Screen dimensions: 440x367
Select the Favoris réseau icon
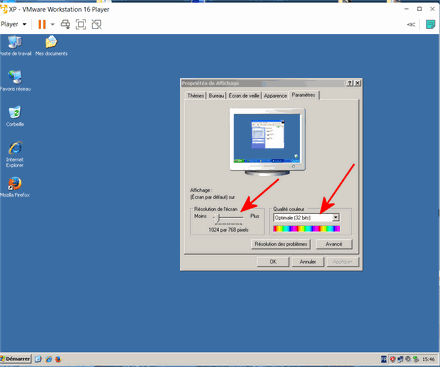point(15,81)
